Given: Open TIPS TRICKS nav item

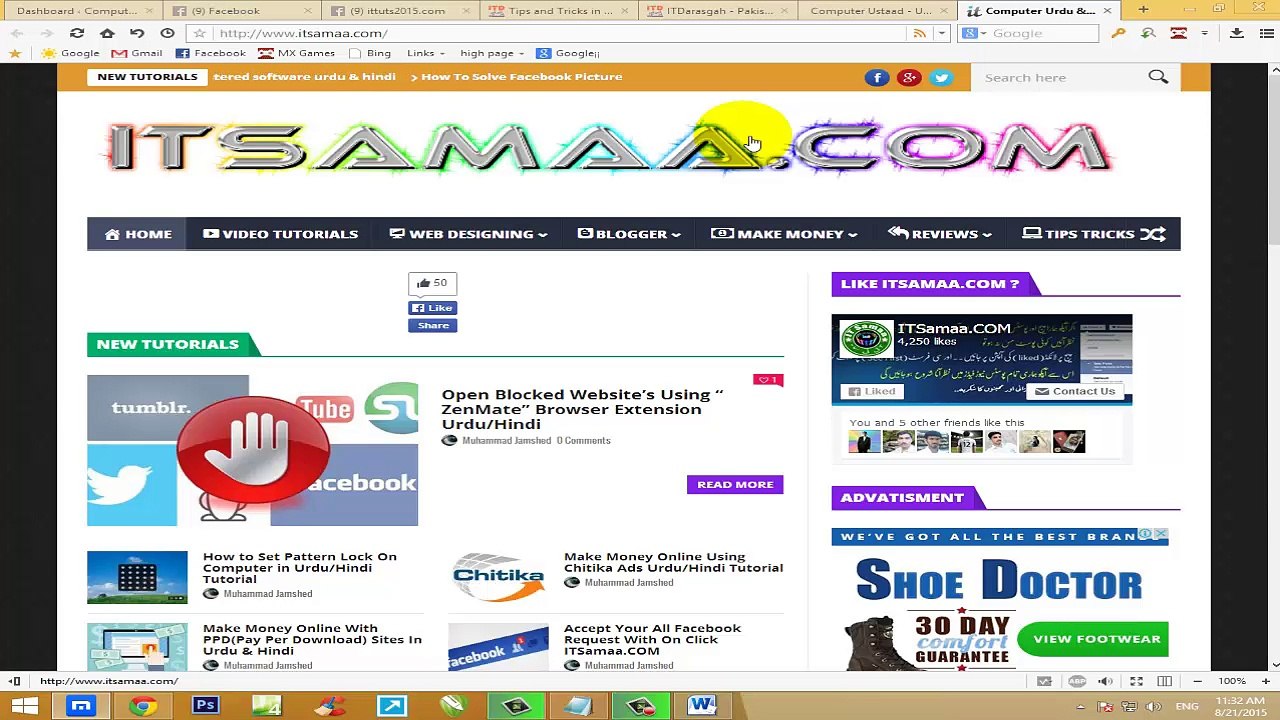Looking at the screenshot, I should pos(1079,234).
